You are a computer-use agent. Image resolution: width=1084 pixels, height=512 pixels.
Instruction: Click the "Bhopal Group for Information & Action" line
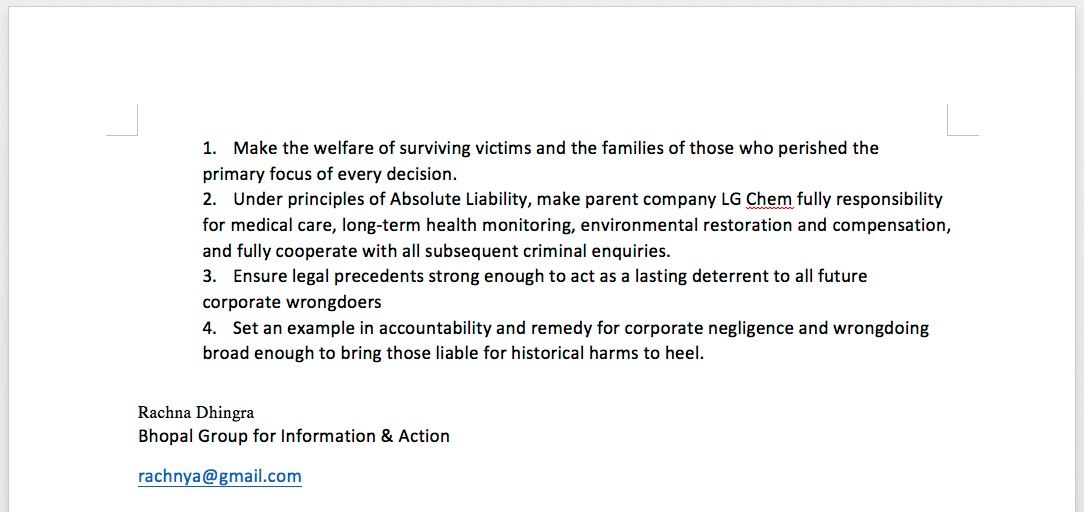point(294,436)
